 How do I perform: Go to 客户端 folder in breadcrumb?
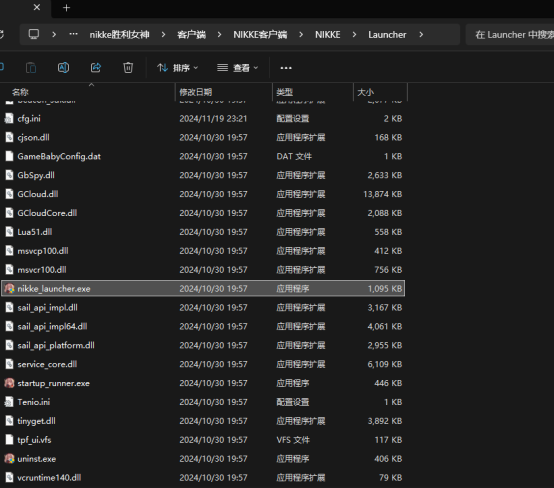(x=191, y=35)
